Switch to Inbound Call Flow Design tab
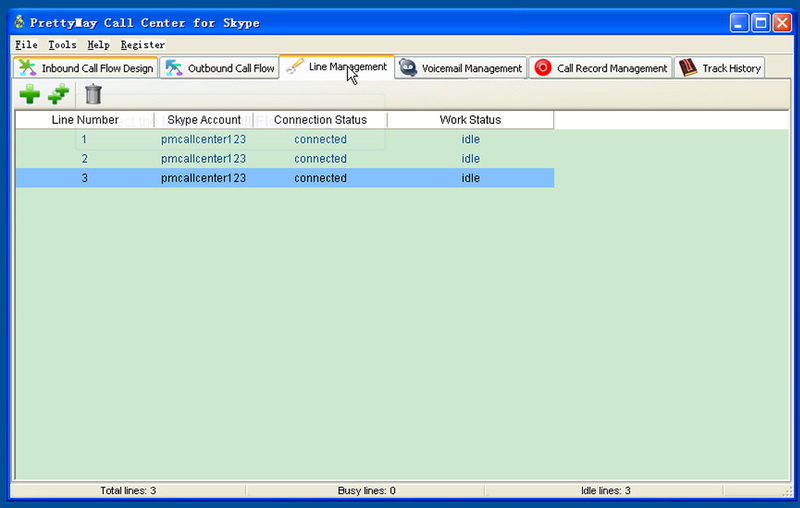The image size is (800, 508). click(86, 68)
